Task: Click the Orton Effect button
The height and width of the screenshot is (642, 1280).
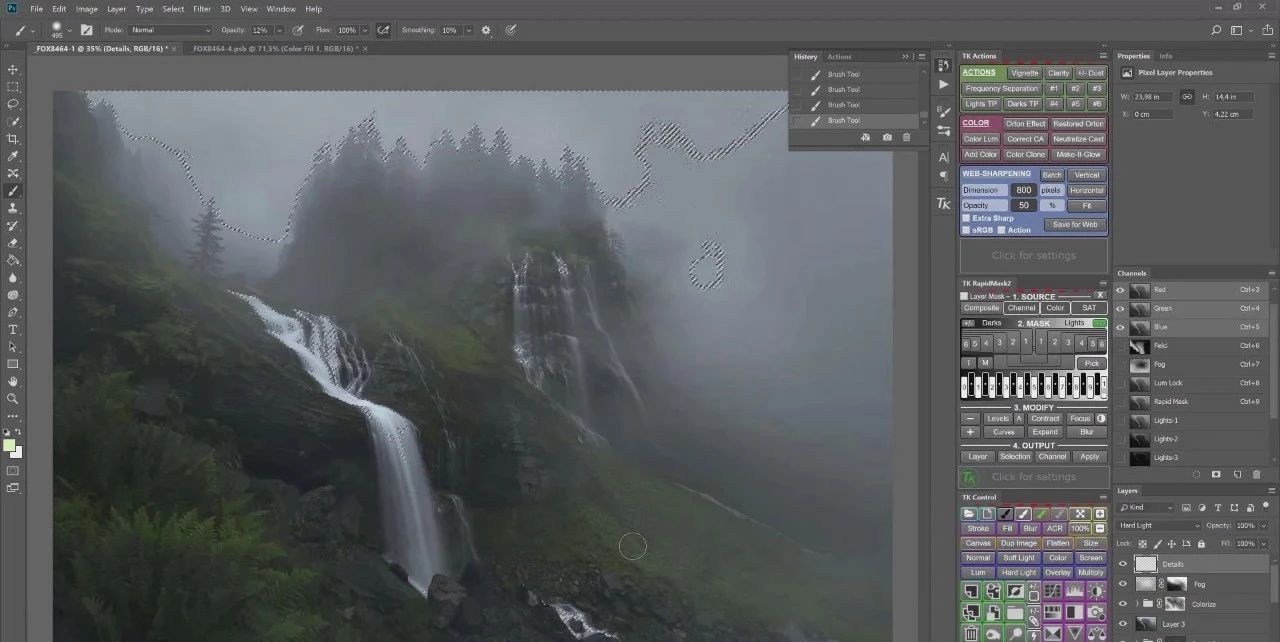Action: tap(1025, 124)
